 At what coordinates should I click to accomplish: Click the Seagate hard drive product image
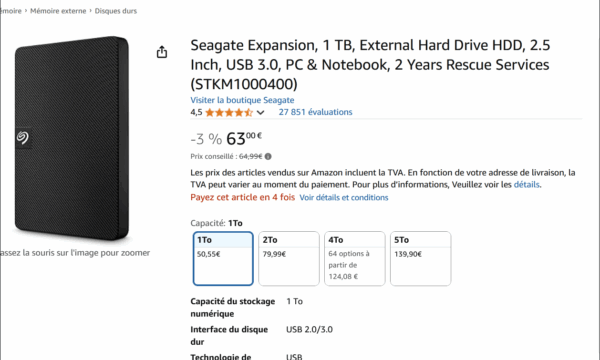(x=72, y=138)
